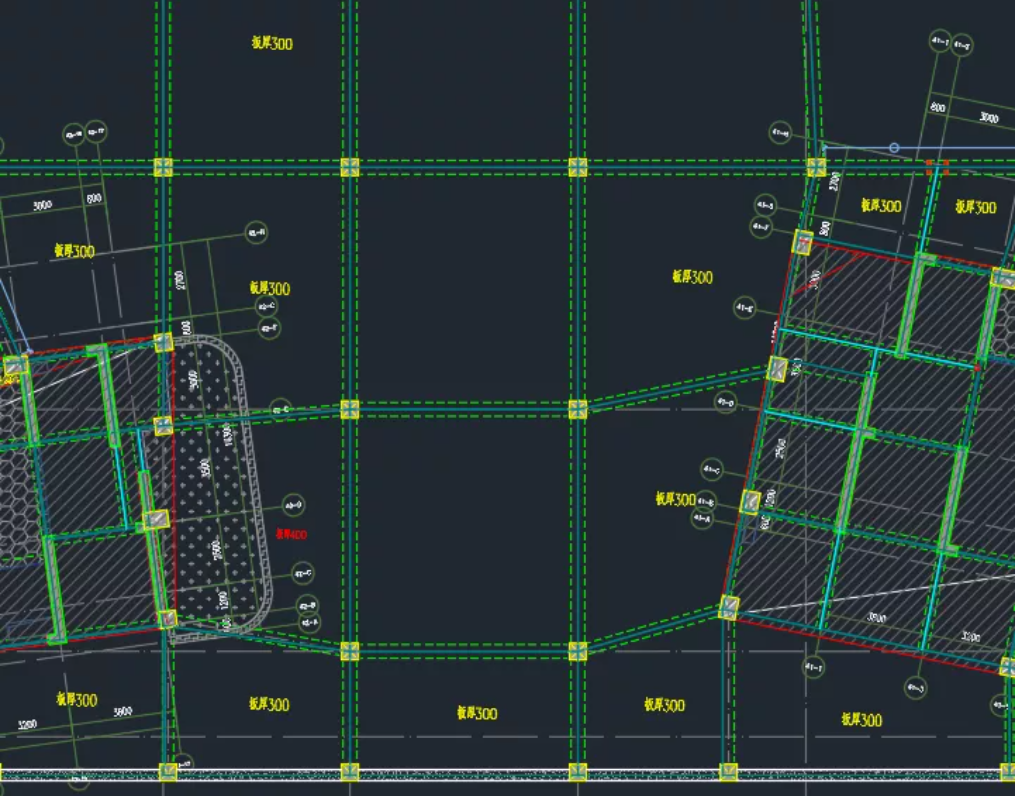Select the yellow column marker at top-left grid intersection

(x=163, y=167)
